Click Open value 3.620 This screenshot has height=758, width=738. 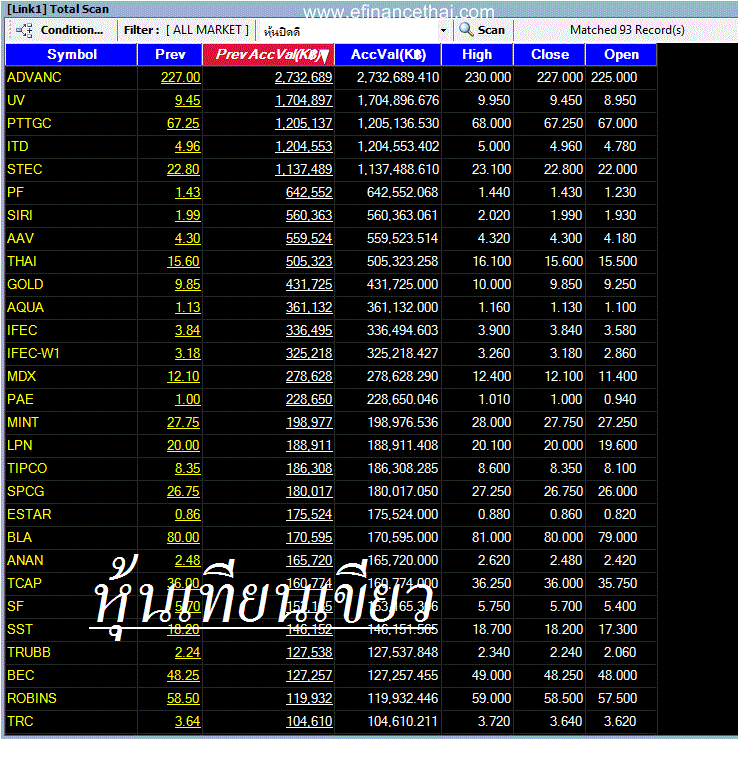620,721
